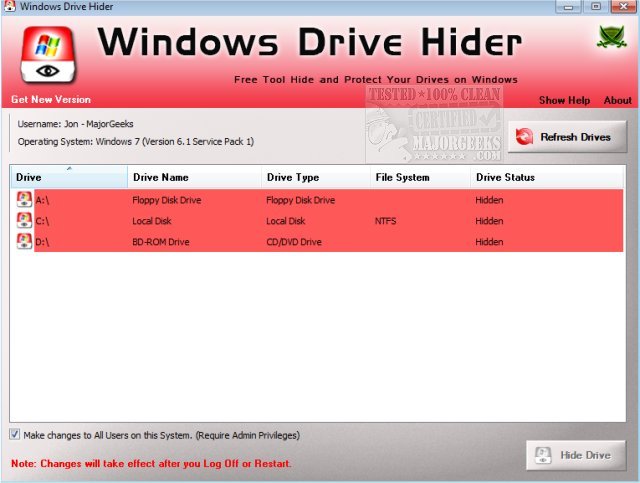Click 'Hidden' status in the D:\ row
The height and width of the screenshot is (483, 640).
(x=489, y=242)
